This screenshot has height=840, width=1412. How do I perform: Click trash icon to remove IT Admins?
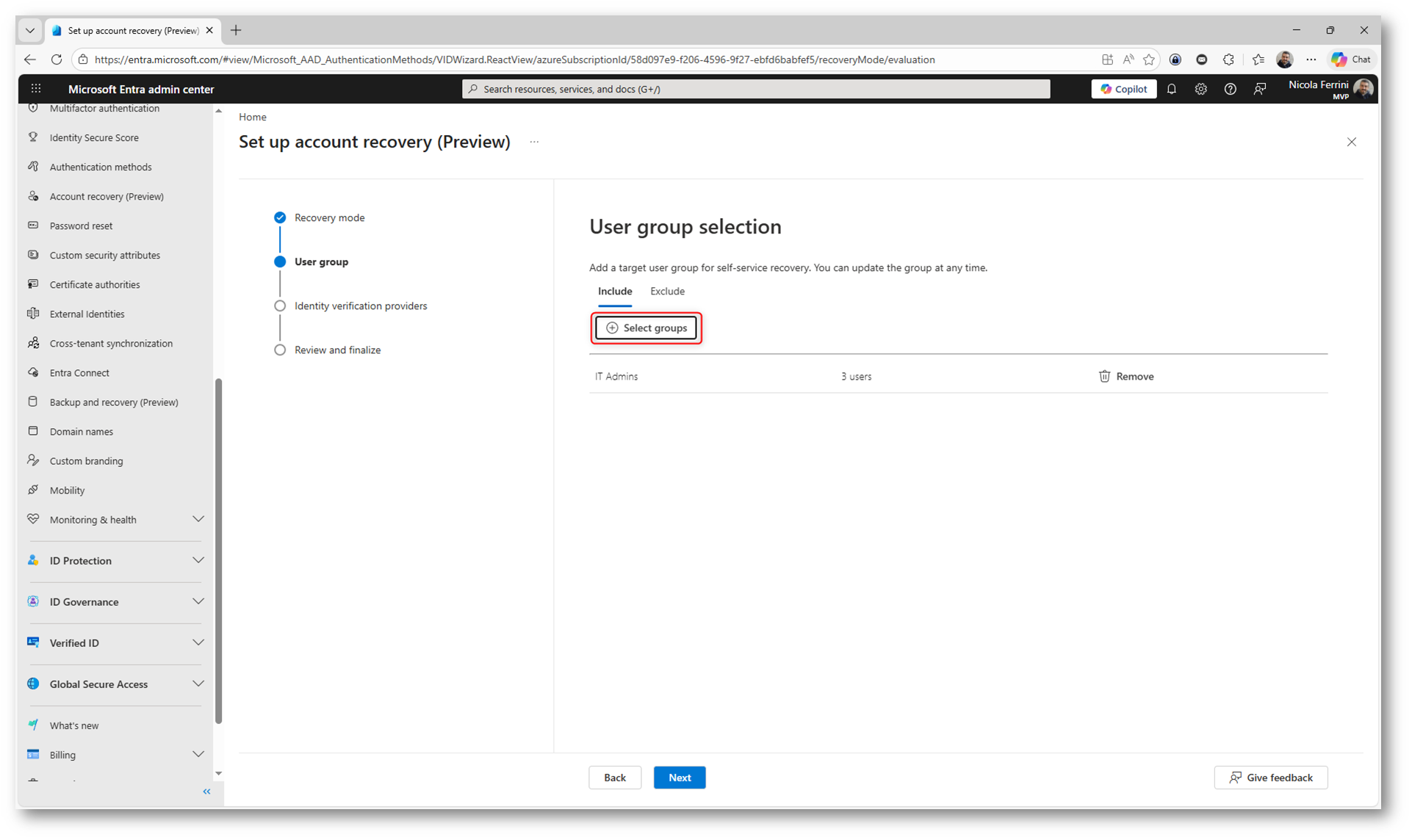point(1104,376)
